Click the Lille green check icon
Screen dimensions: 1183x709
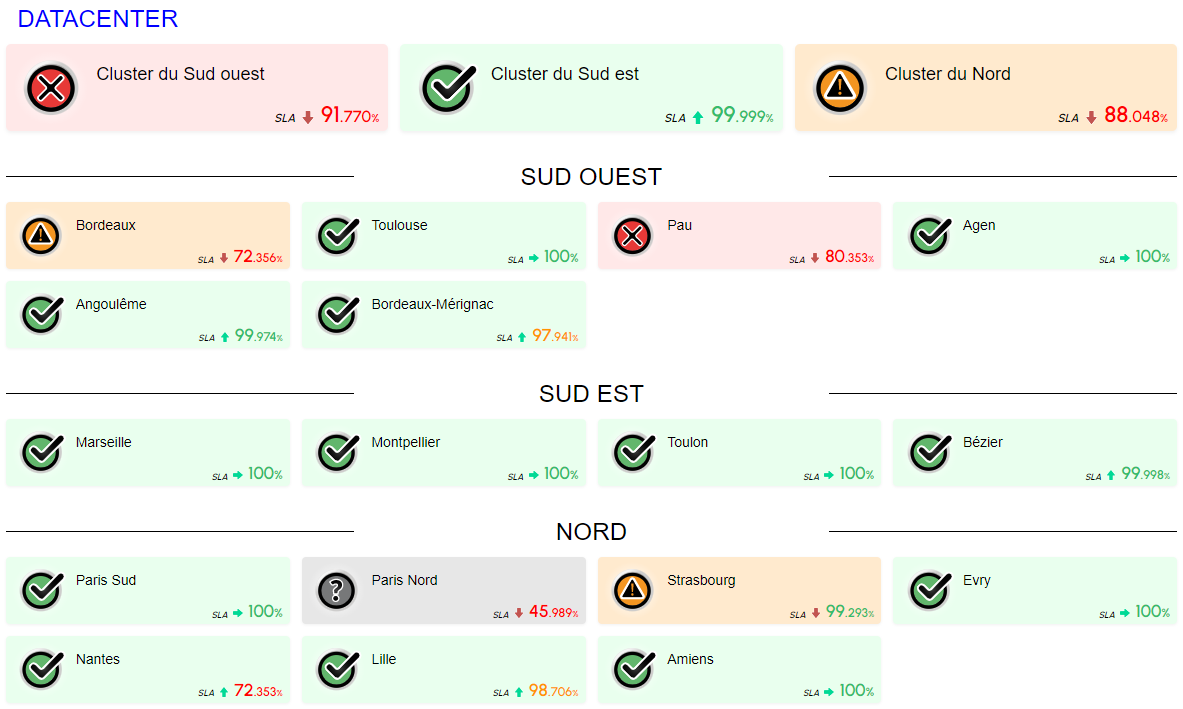coord(337,670)
